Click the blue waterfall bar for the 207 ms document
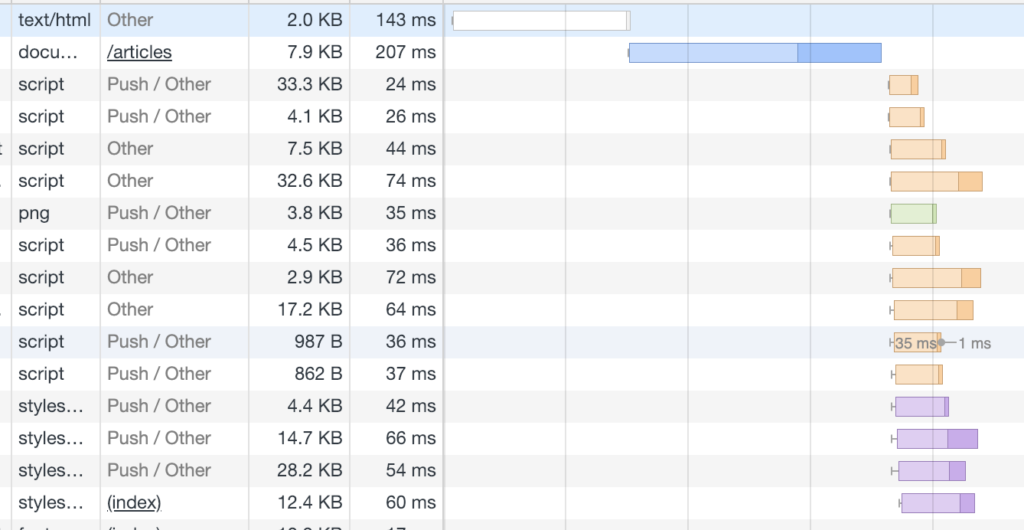 [755, 53]
